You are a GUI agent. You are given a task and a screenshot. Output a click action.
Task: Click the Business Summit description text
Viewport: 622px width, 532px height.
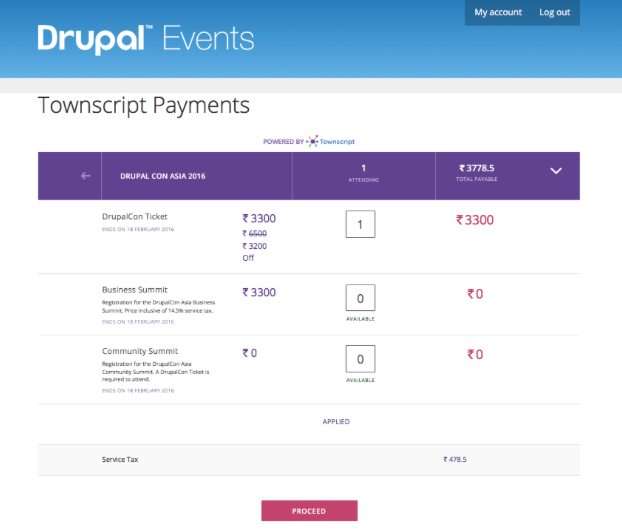pos(159,306)
